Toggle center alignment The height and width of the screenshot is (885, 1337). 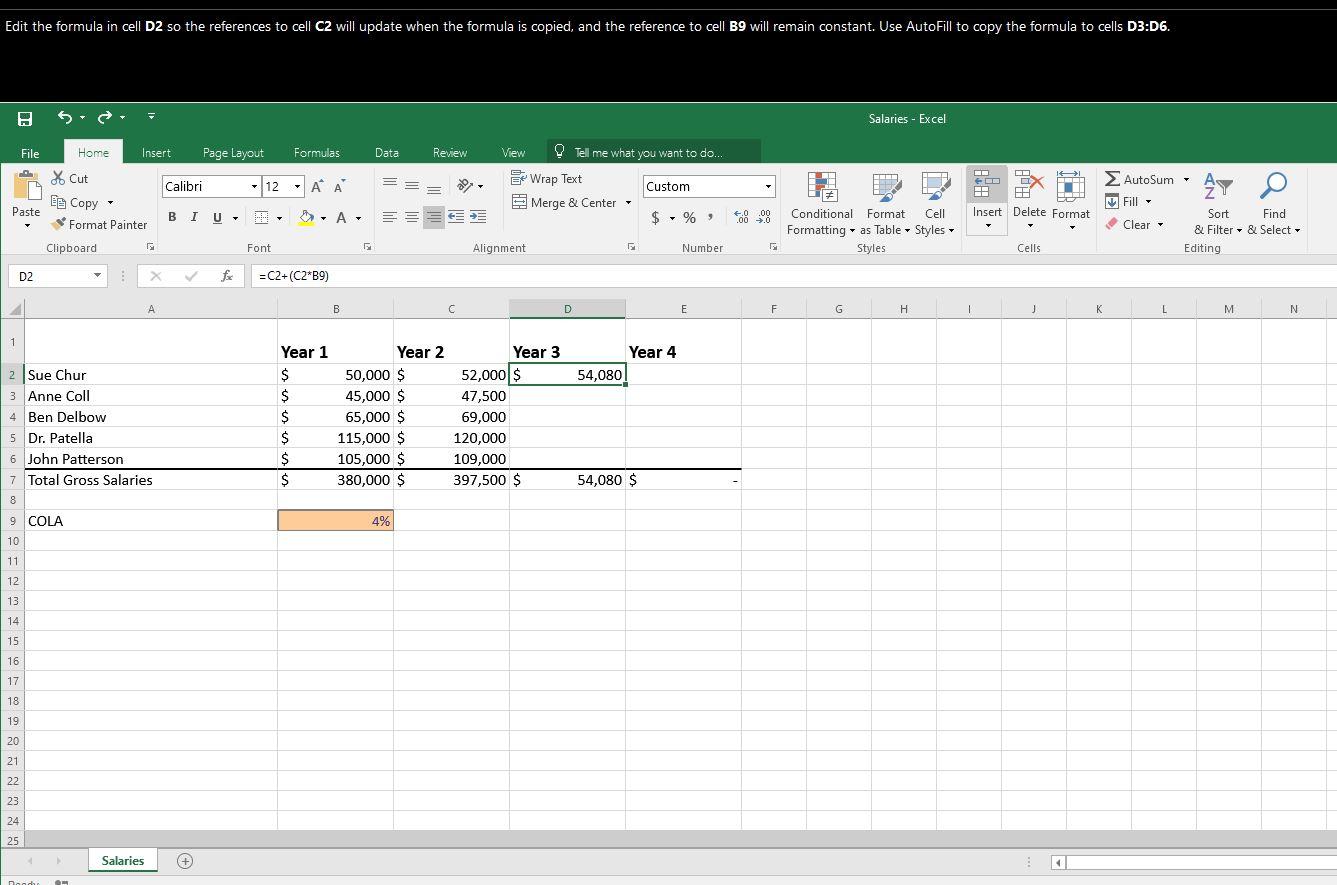point(412,216)
